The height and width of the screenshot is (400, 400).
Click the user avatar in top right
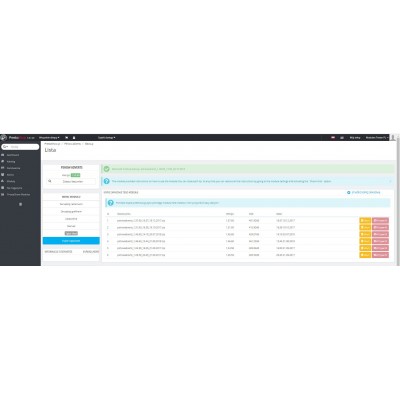(393, 137)
